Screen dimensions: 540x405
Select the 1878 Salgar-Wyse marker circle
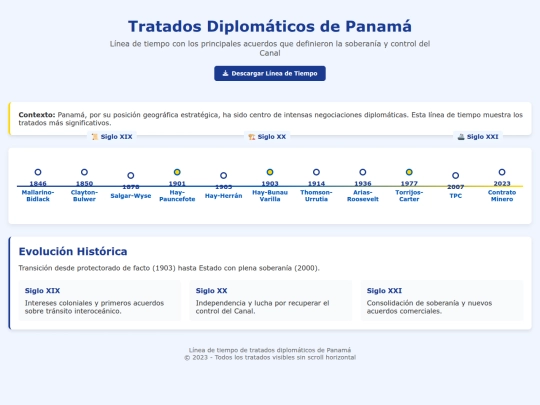[x=131, y=175]
